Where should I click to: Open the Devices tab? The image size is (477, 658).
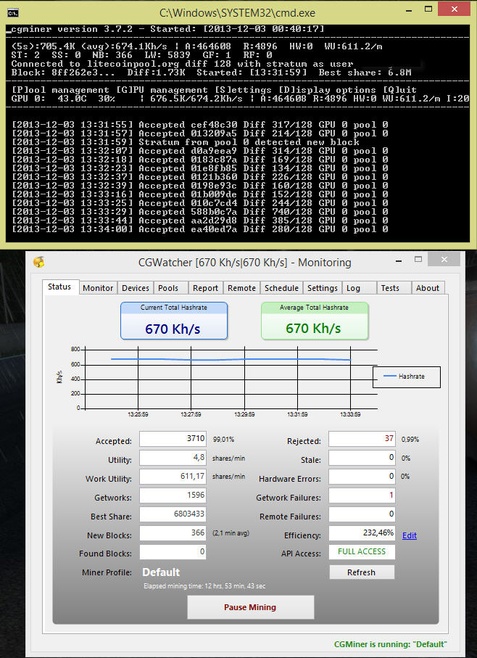135,288
